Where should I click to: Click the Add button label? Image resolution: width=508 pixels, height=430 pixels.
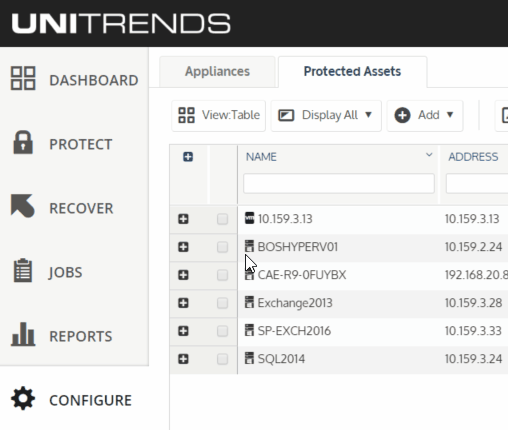[429, 115]
